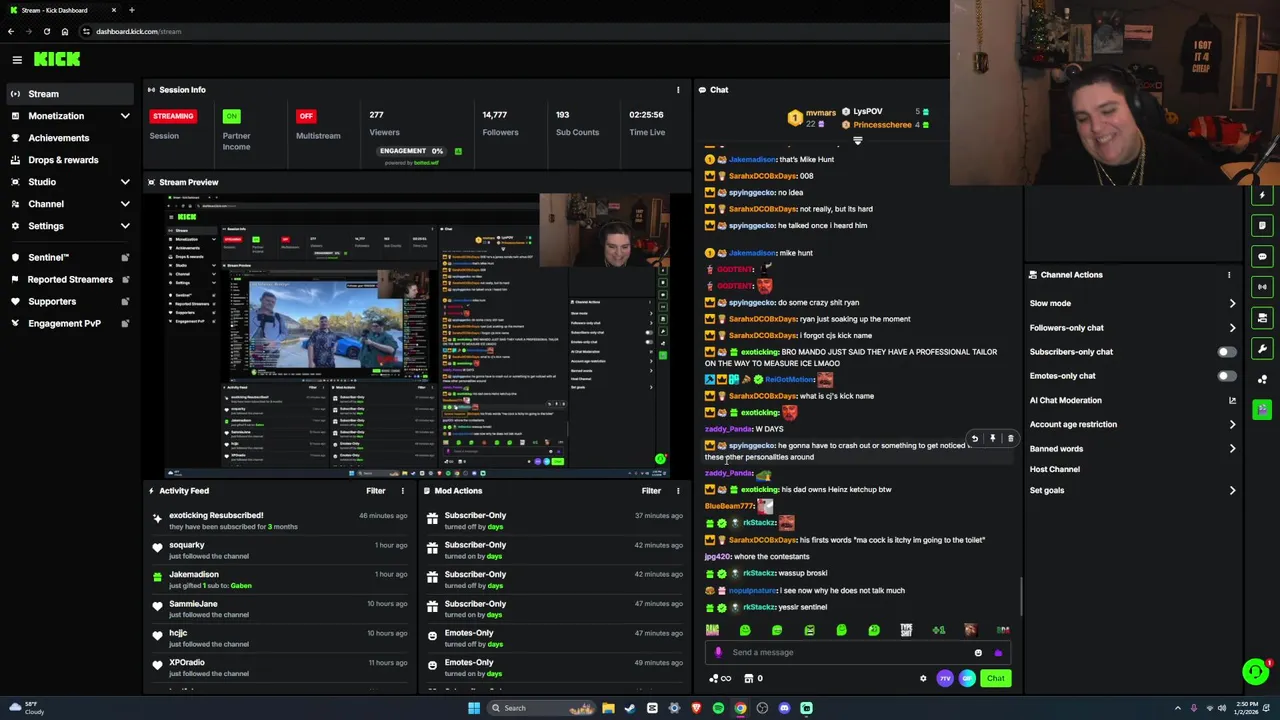The width and height of the screenshot is (1280, 720).
Task: Click Filter in the Mod Actions panel
Action: click(x=651, y=491)
